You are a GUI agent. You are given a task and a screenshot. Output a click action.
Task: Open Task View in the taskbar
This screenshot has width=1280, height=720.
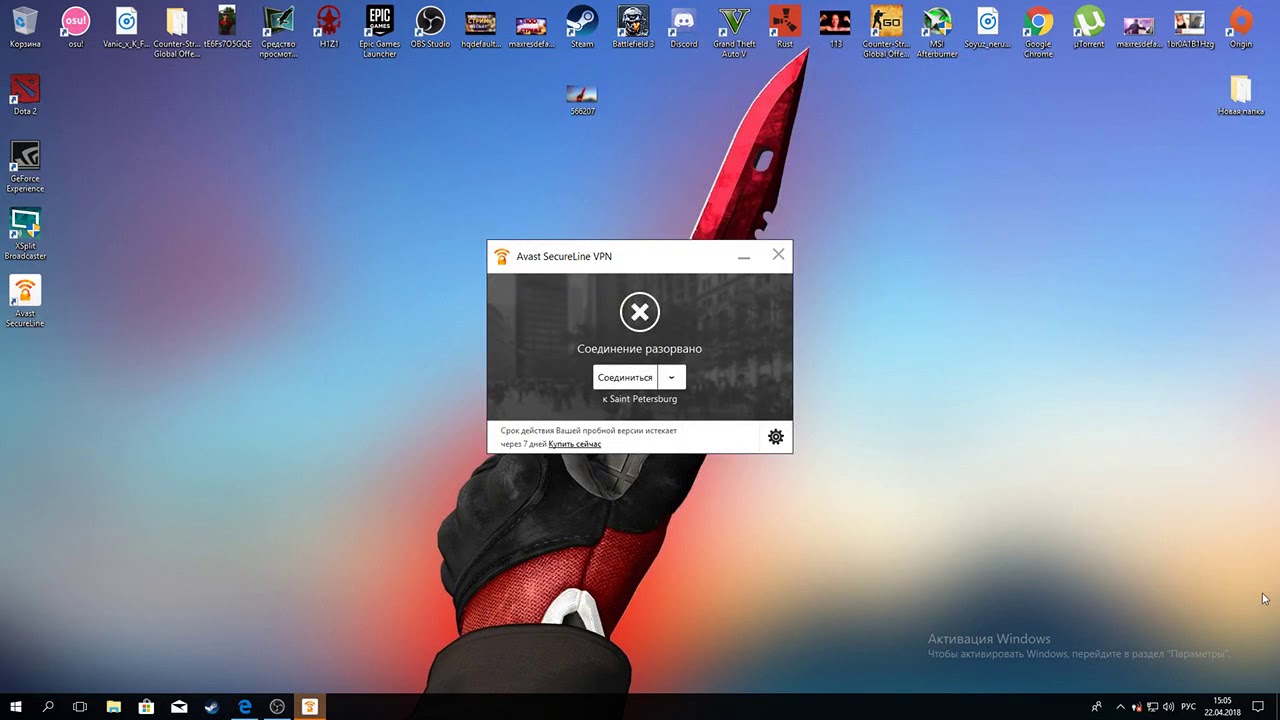[x=80, y=707]
